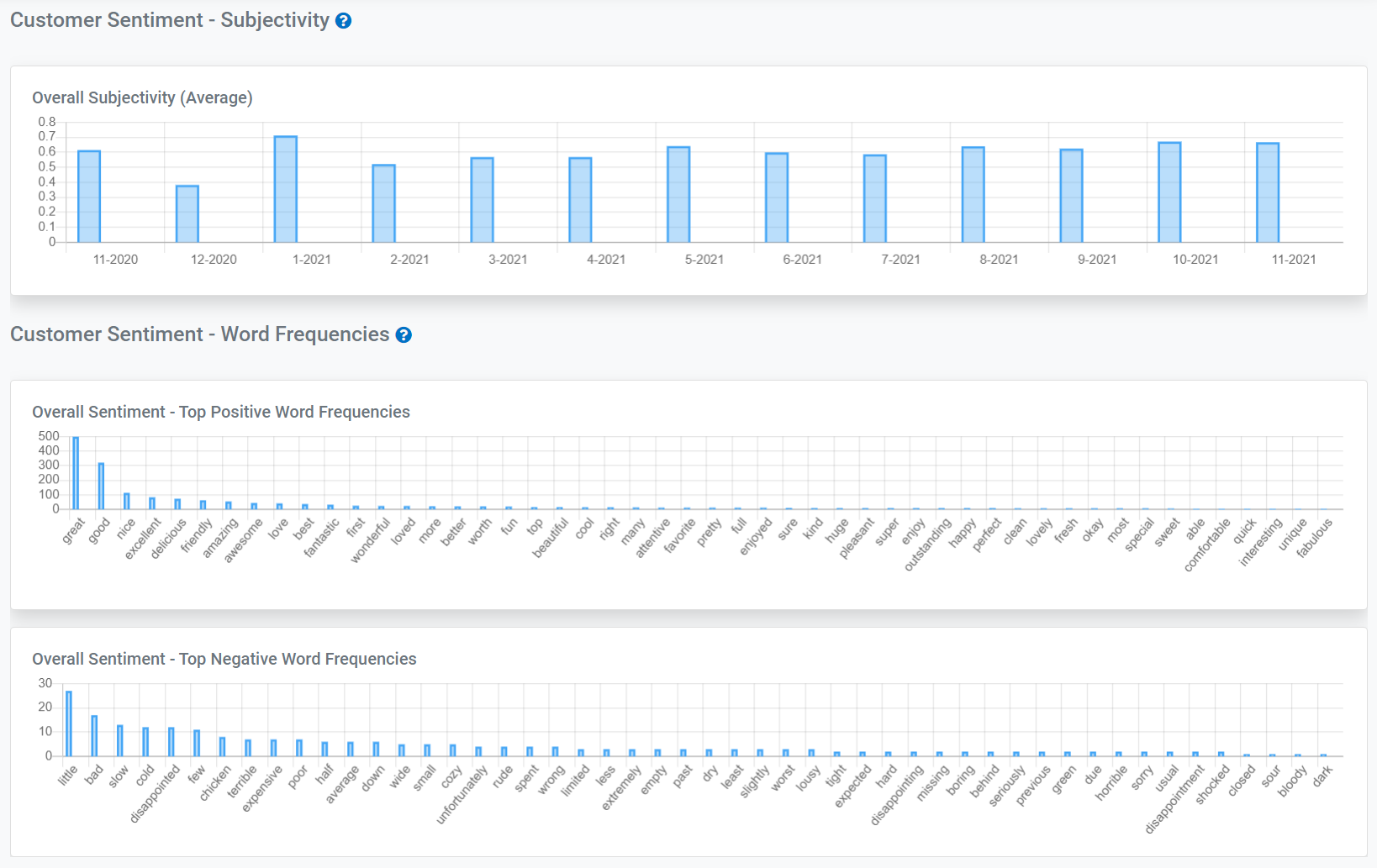Click the 'slow' negative word bar
The height and width of the screenshot is (868, 1377).
point(120,741)
